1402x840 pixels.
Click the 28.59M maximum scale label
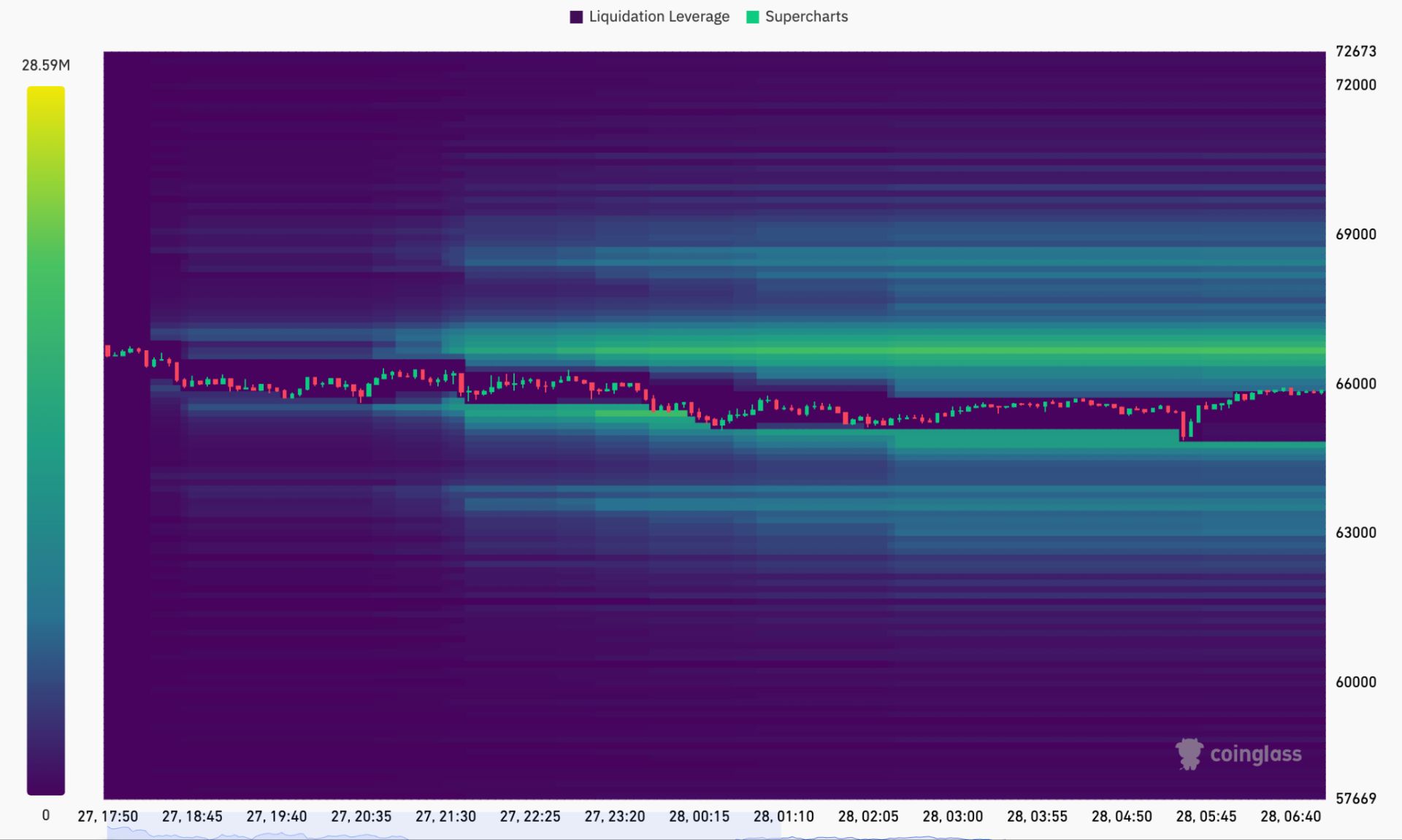[46, 65]
